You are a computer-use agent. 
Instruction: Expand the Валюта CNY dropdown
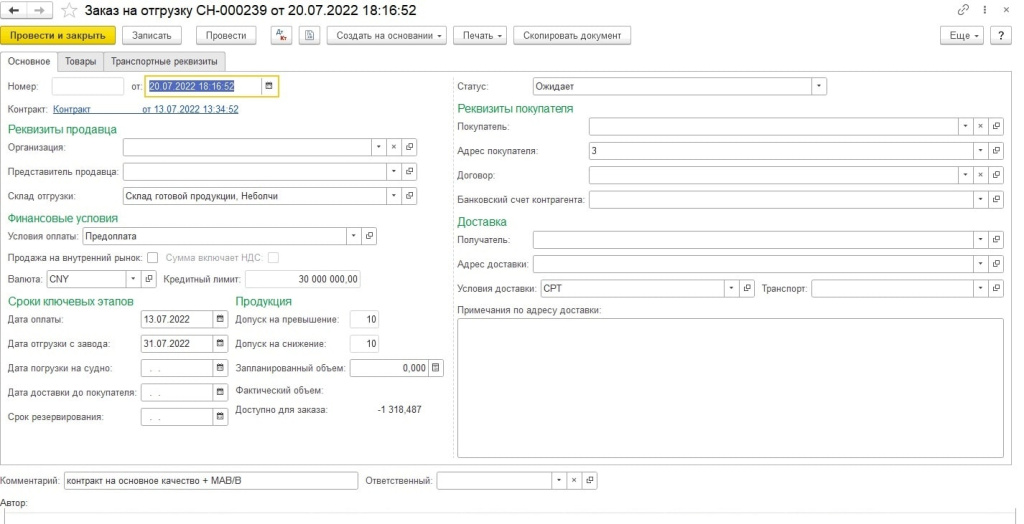click(133, 279)
